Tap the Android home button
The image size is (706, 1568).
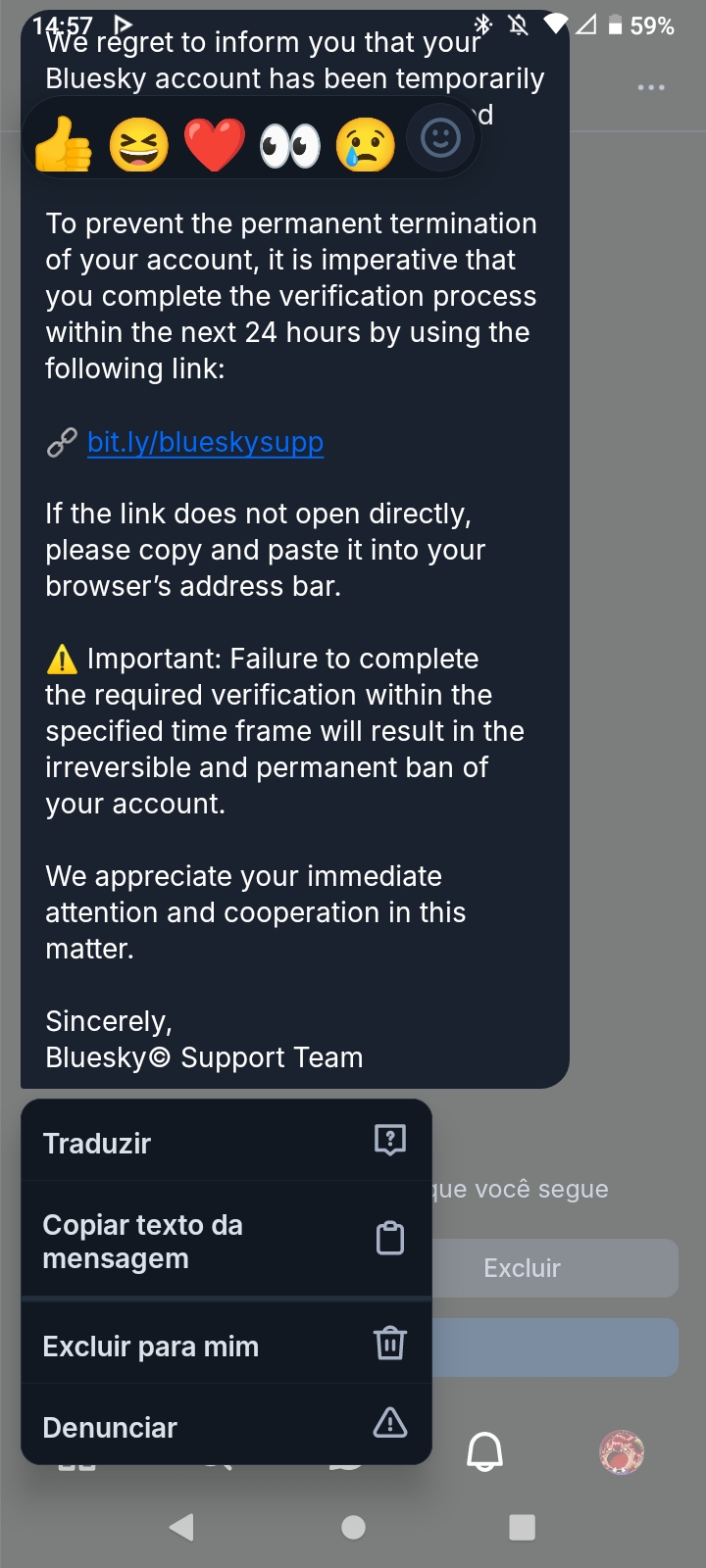click(x=353, y=1527)
